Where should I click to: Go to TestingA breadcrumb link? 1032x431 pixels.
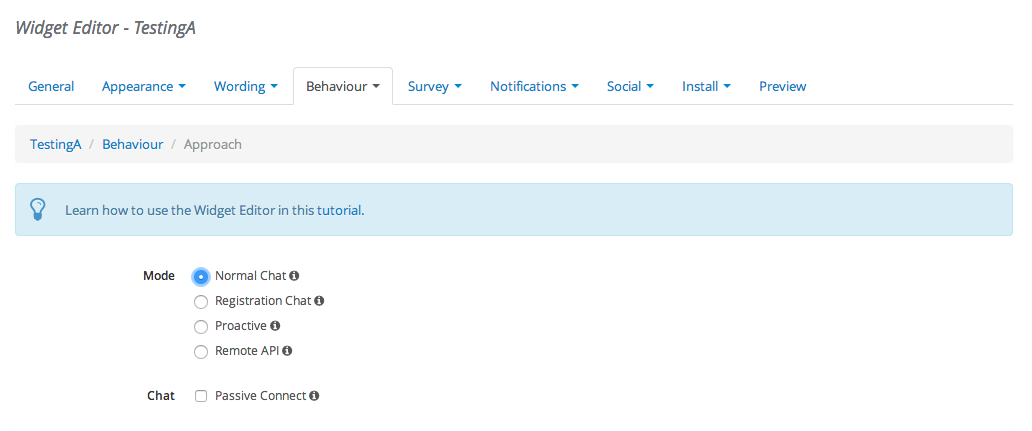(56, 144)
